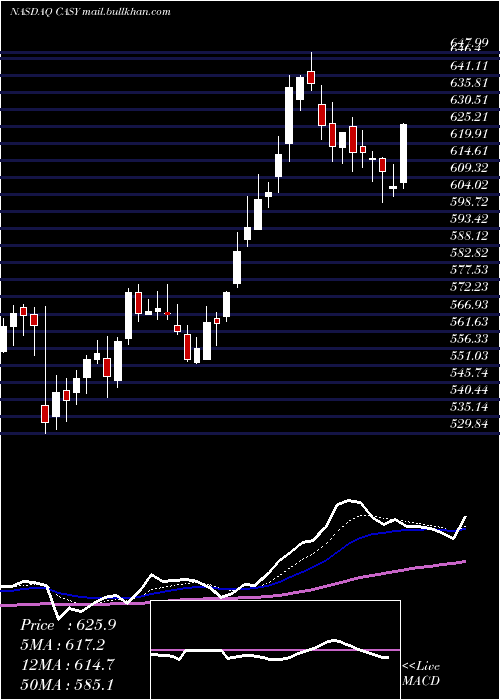This screenshot has width=500, height=700.
Task: Click the 604.02 price axis label
Action: tap(471, 185)
